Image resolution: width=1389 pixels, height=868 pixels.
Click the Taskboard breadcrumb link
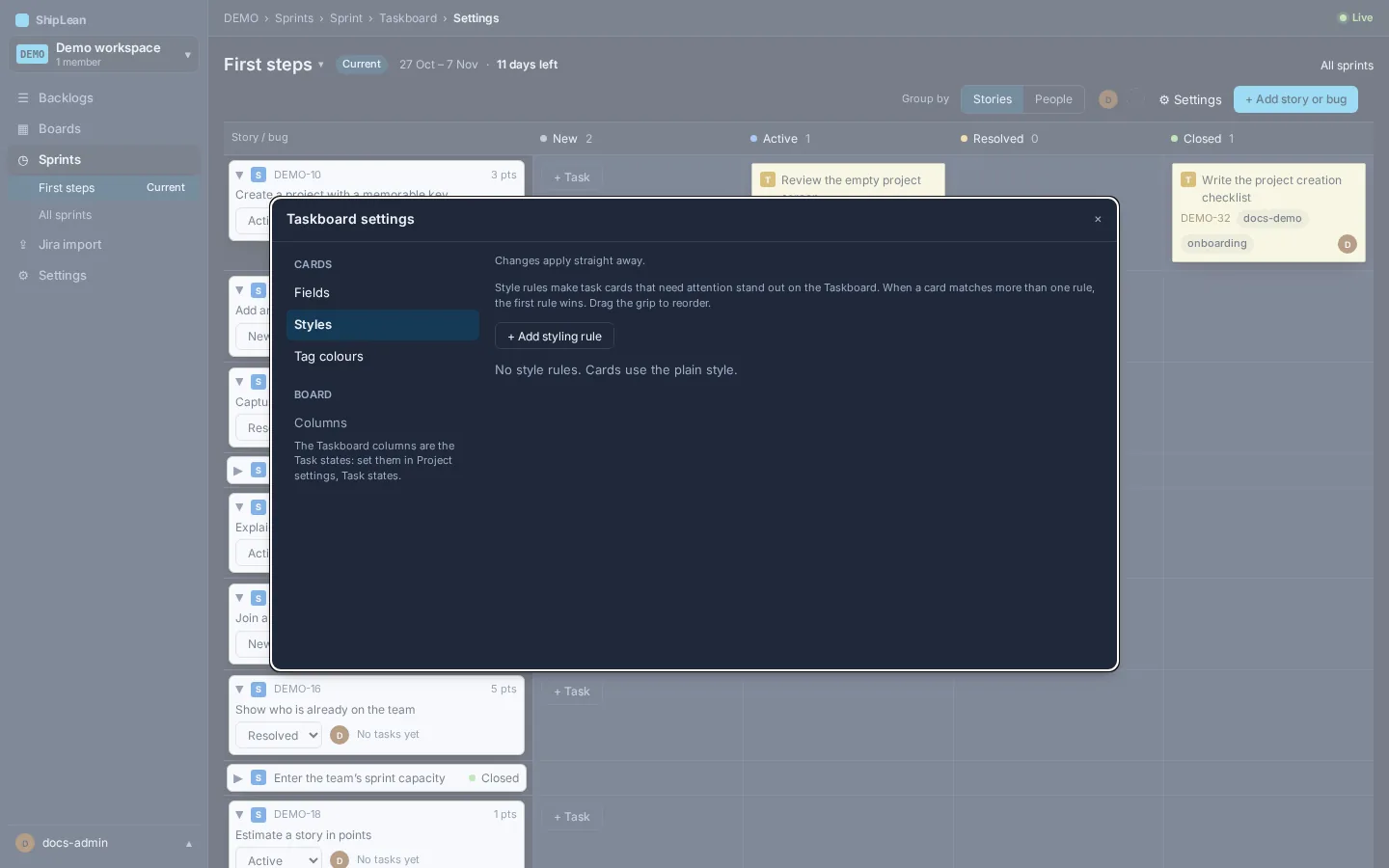408,18
